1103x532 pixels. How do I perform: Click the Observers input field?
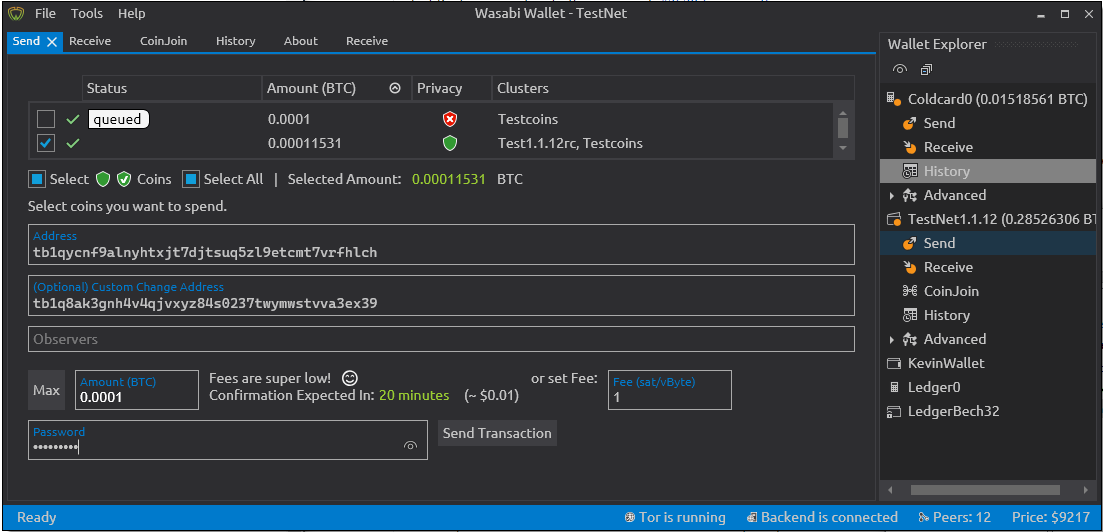coord(441,339)
